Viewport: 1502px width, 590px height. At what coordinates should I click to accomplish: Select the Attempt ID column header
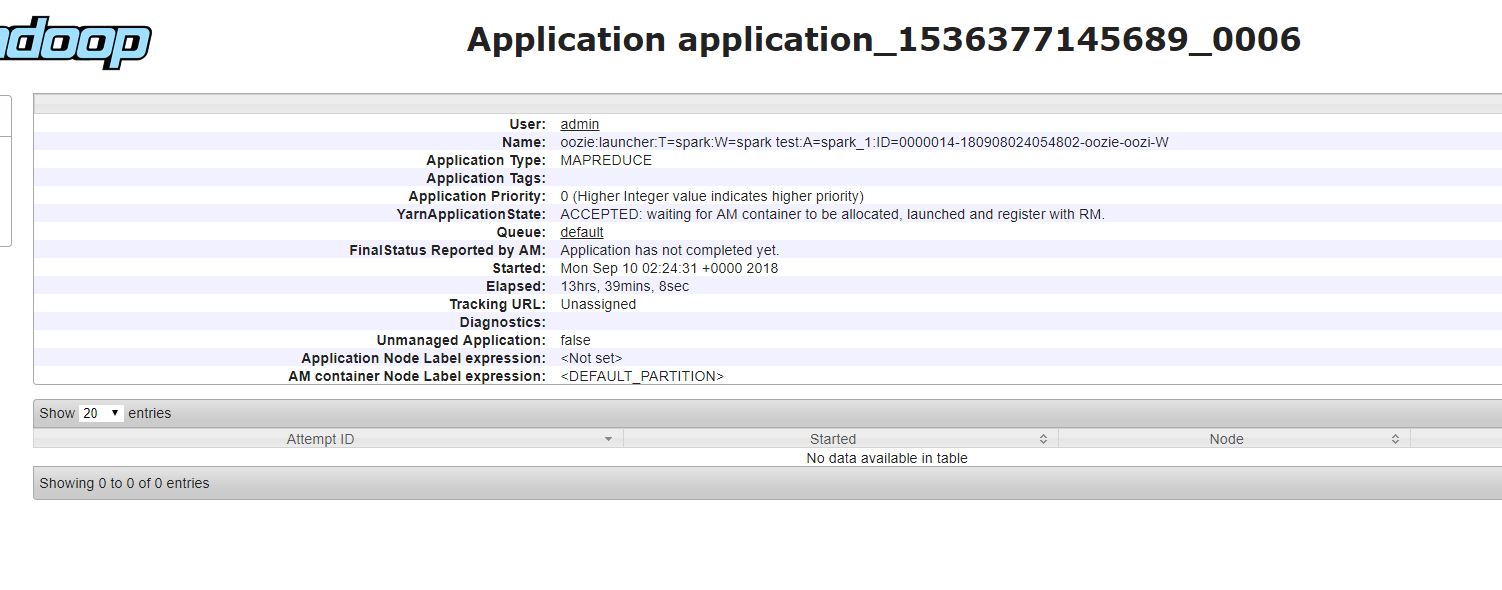click(x=320, y=438)
